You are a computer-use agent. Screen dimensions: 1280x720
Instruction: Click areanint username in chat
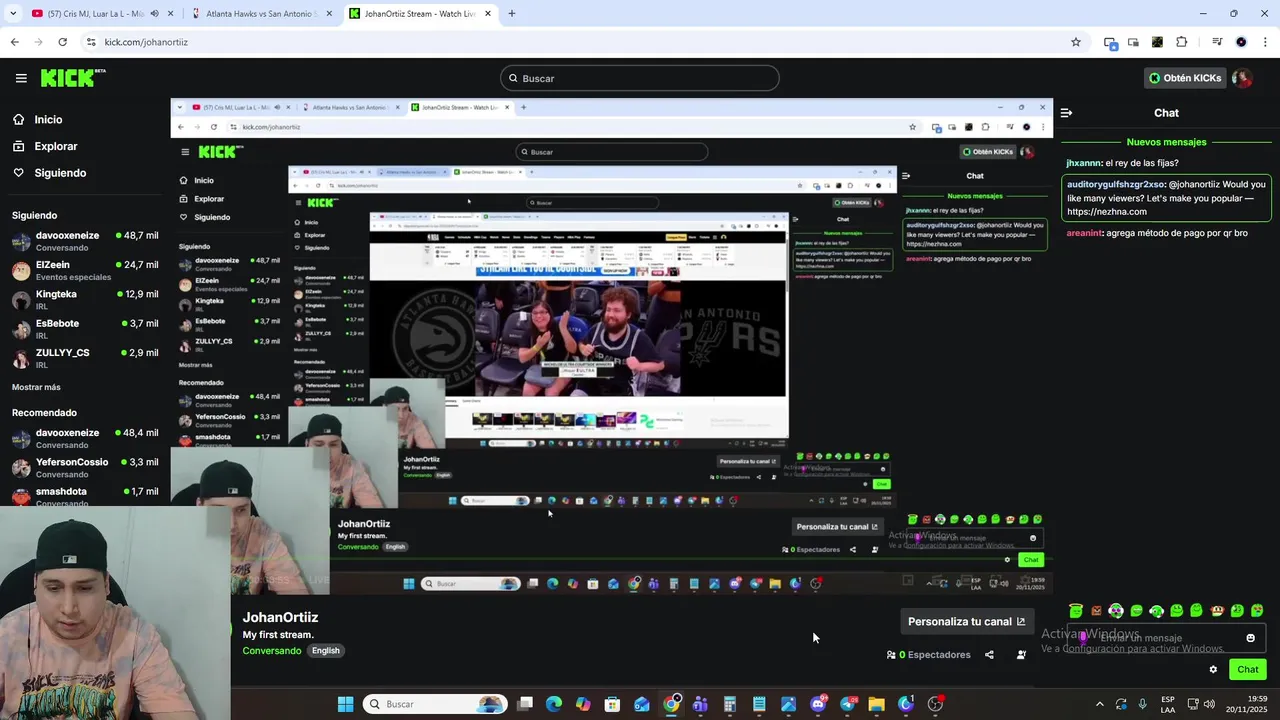(1085, 233)
